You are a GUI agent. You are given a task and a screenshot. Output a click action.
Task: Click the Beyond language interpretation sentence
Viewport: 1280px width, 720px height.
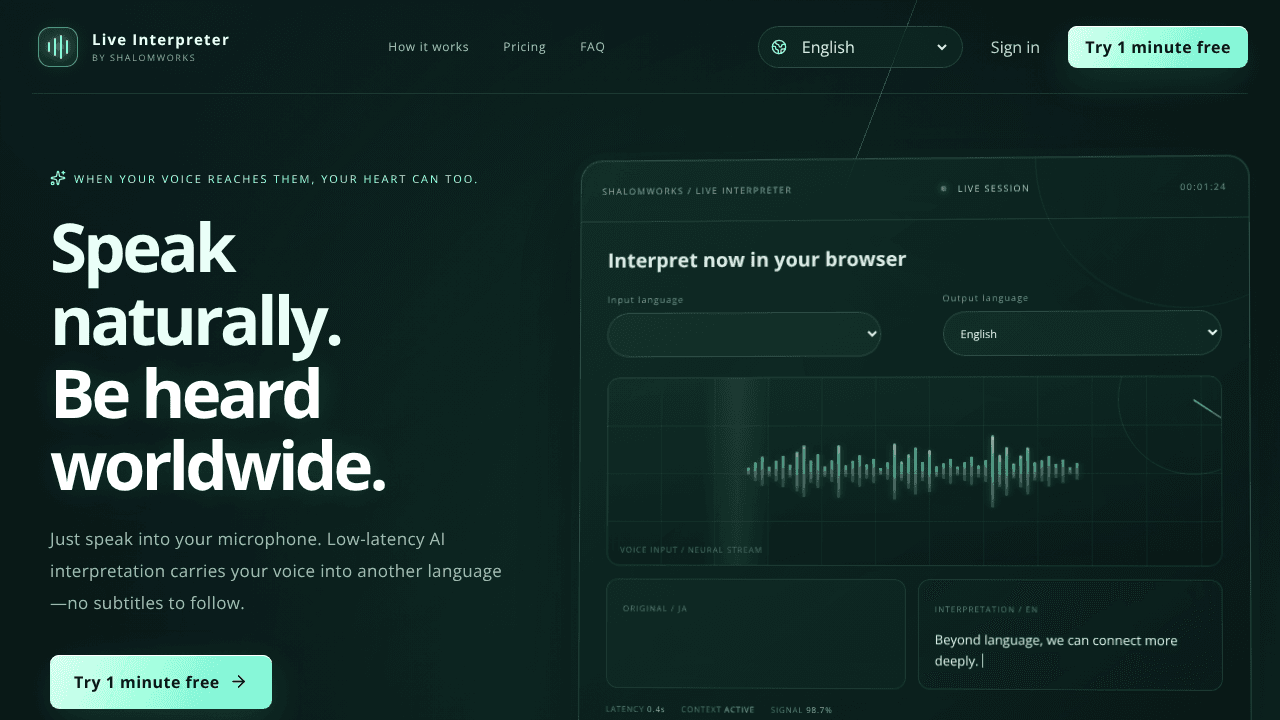(1056, 650)
